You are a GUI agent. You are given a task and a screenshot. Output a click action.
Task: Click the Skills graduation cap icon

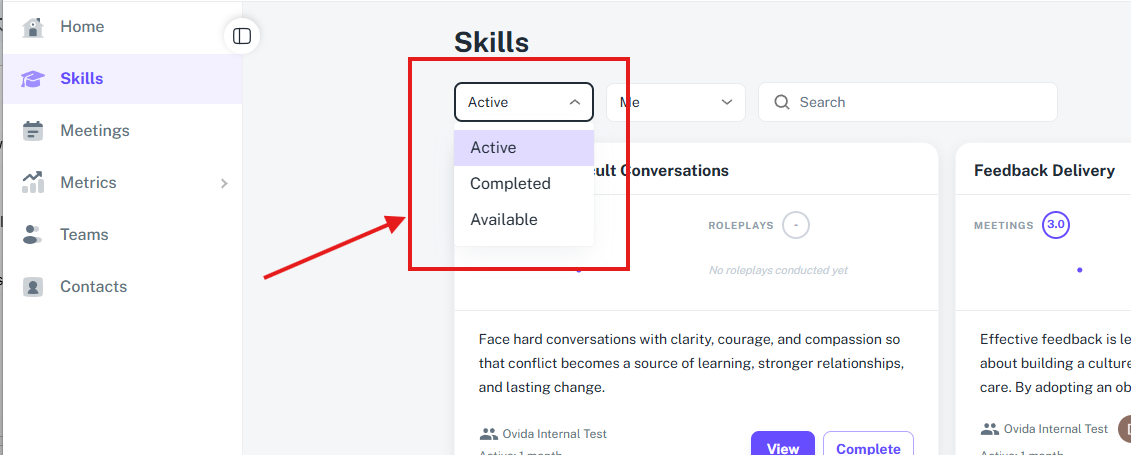tap(32, 79)
